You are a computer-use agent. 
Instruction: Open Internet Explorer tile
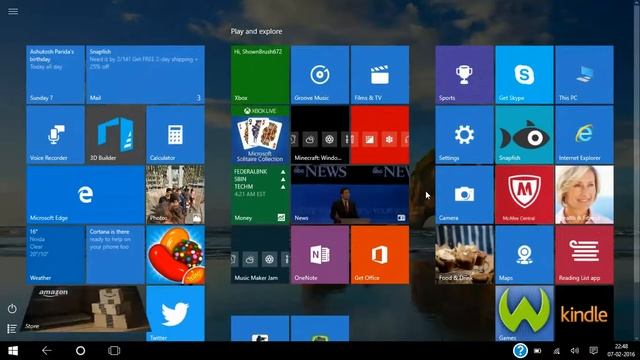[x=584, y=135]
